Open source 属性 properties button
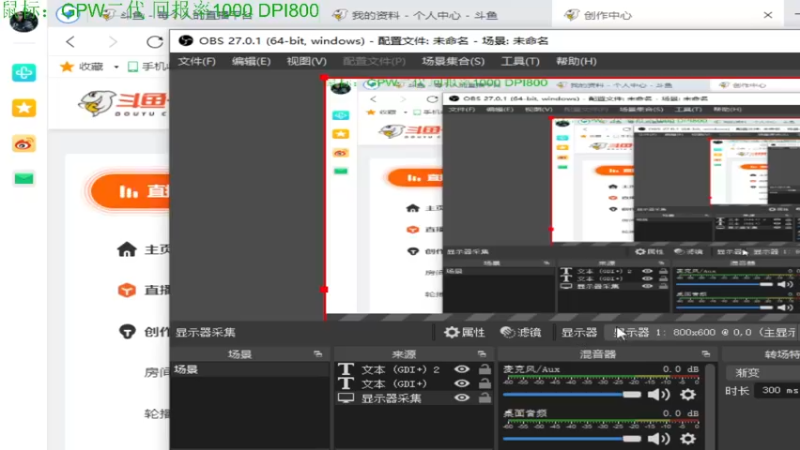800x450 pixels. pos(464,333)
